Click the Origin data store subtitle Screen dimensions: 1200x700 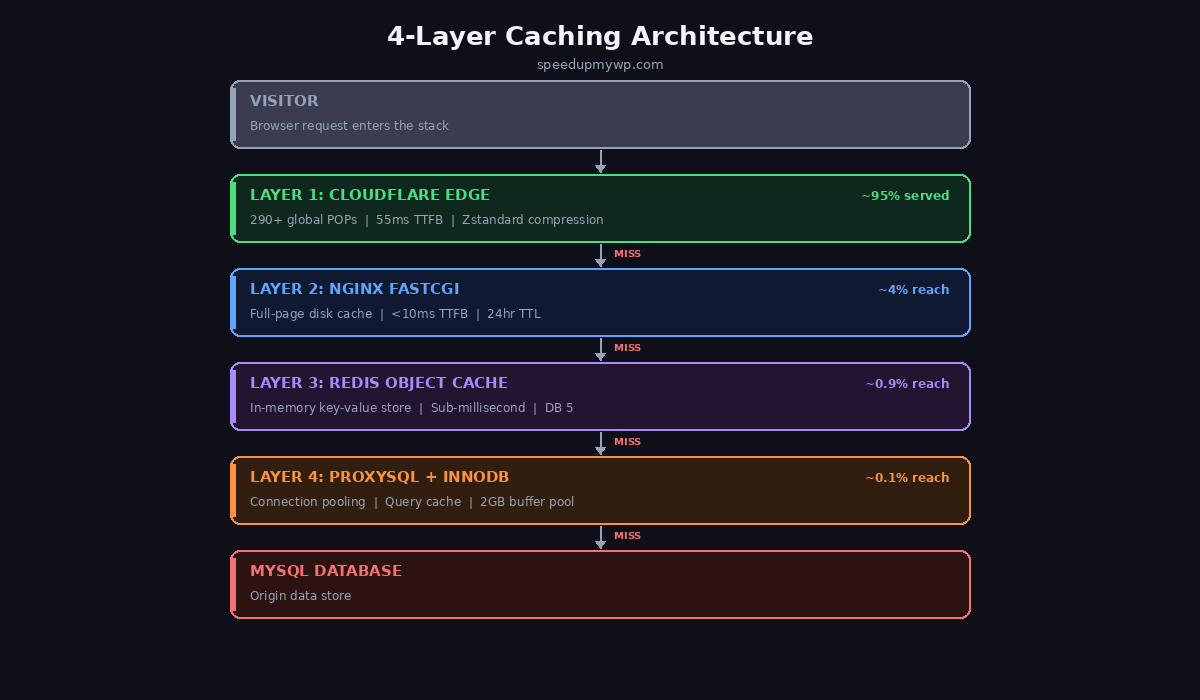[x=301, y=595]
